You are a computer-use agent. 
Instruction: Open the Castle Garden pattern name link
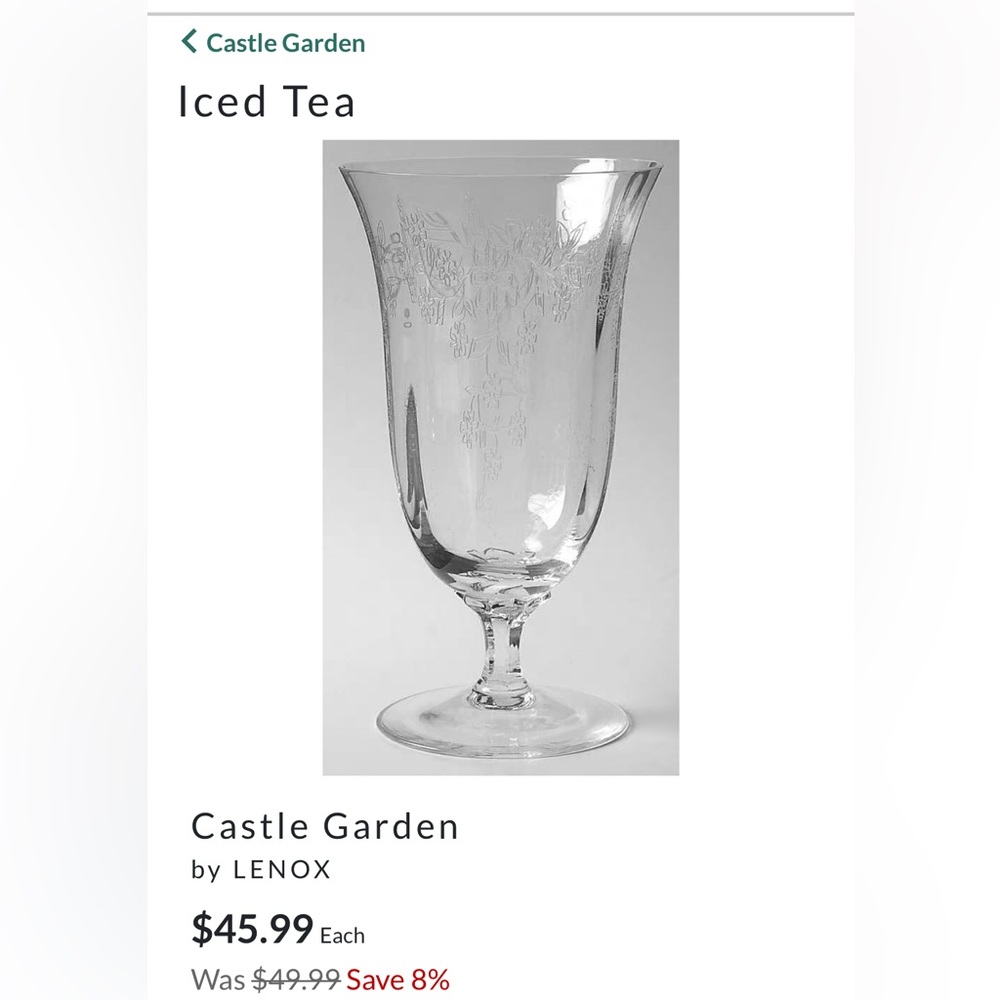[324, 826]
